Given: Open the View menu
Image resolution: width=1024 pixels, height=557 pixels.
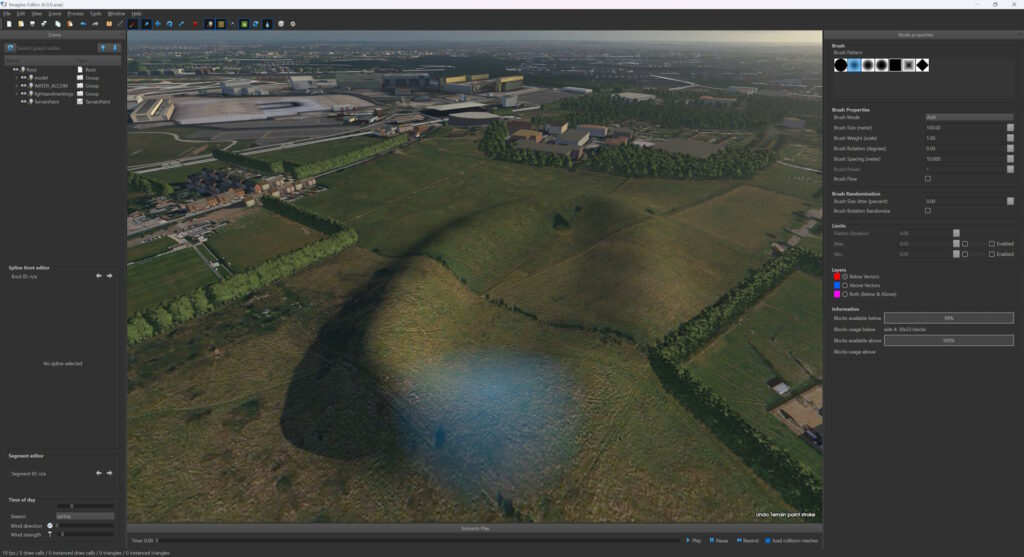Looking at the screenshot, I should [x=37, y=13].
